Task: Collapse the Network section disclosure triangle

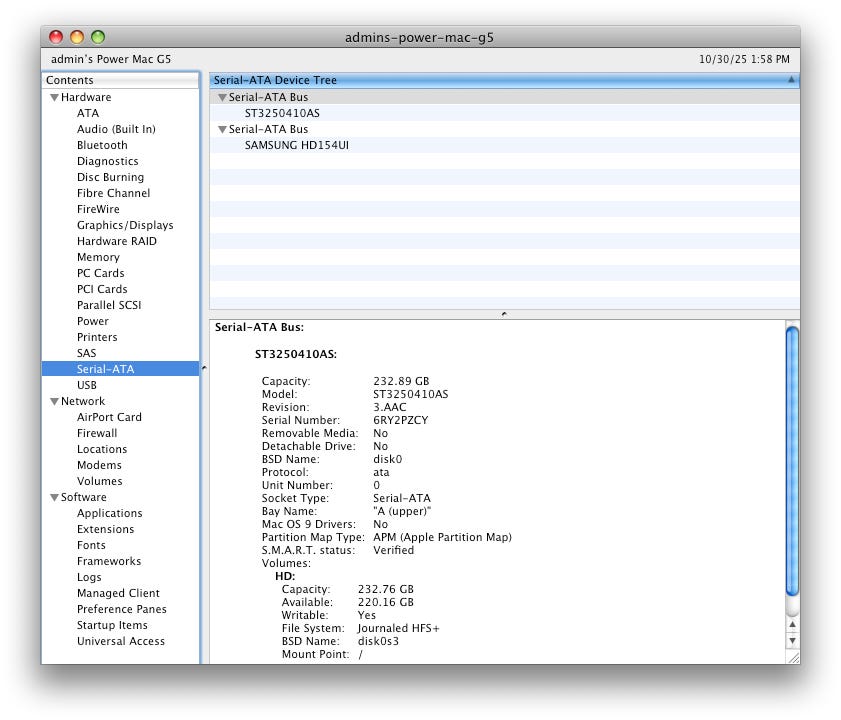Action: pos(54,402)
